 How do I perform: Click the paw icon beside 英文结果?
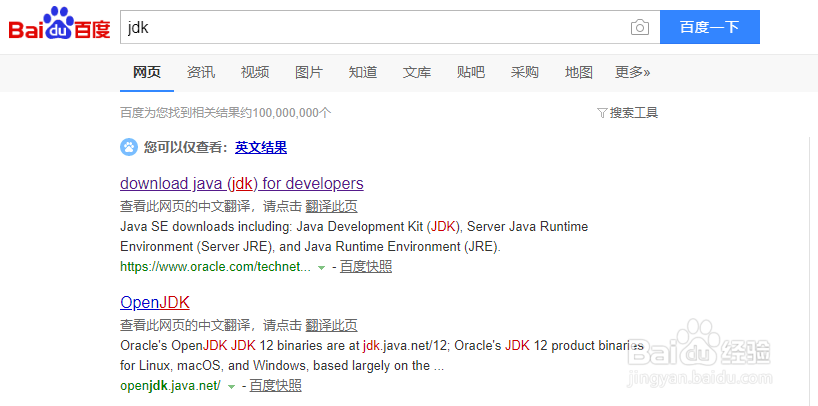(129, 147)
